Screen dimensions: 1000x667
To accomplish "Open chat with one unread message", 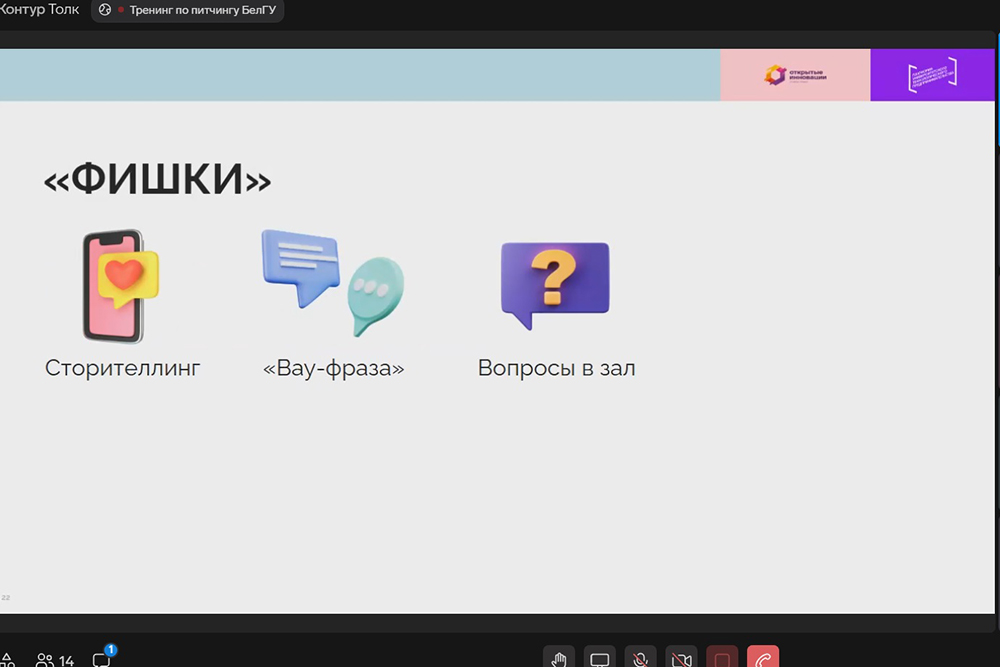I will 102,659.
